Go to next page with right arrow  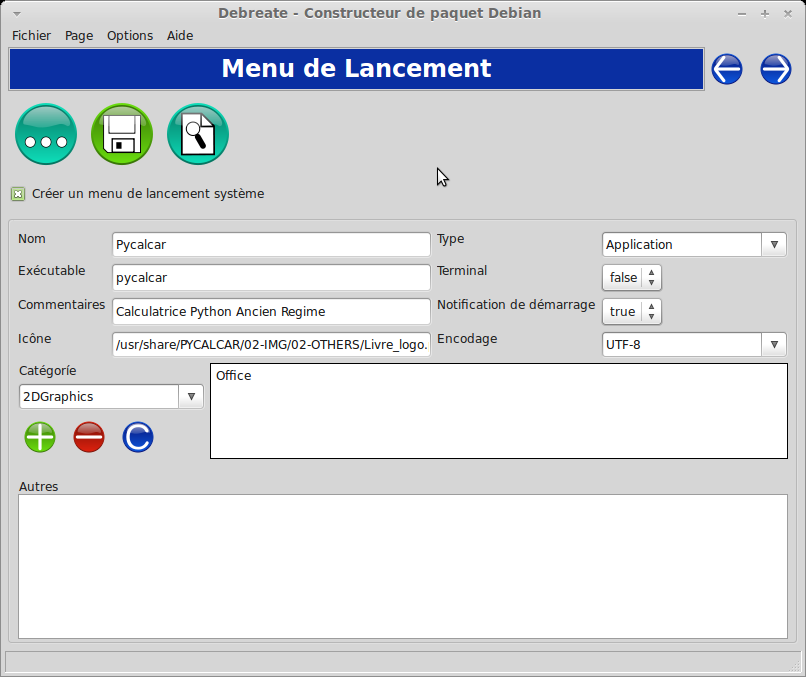pos(776,69)
